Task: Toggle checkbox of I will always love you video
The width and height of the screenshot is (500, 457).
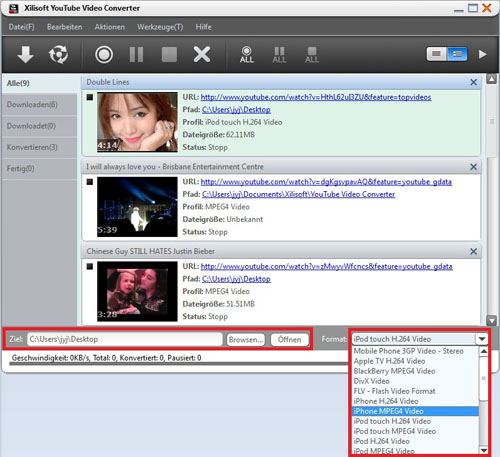Action: 90,182
